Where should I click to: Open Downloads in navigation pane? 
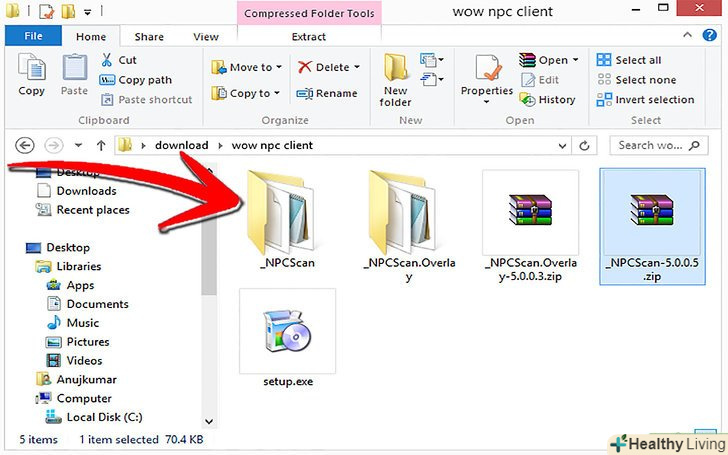(x=76, y=191)
